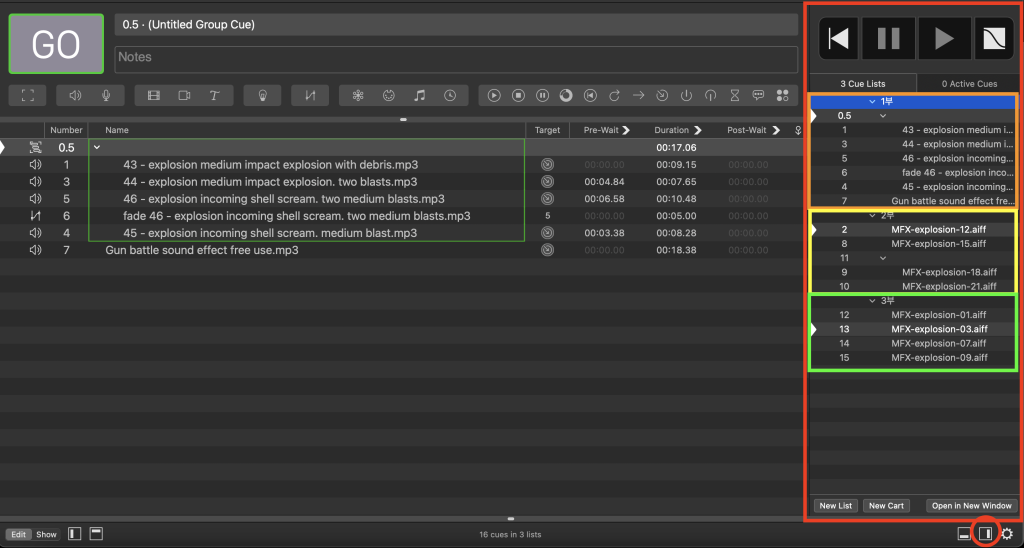Create a New Cart
Viewport: 1024px width, 548px height.
tap(886, 506)
